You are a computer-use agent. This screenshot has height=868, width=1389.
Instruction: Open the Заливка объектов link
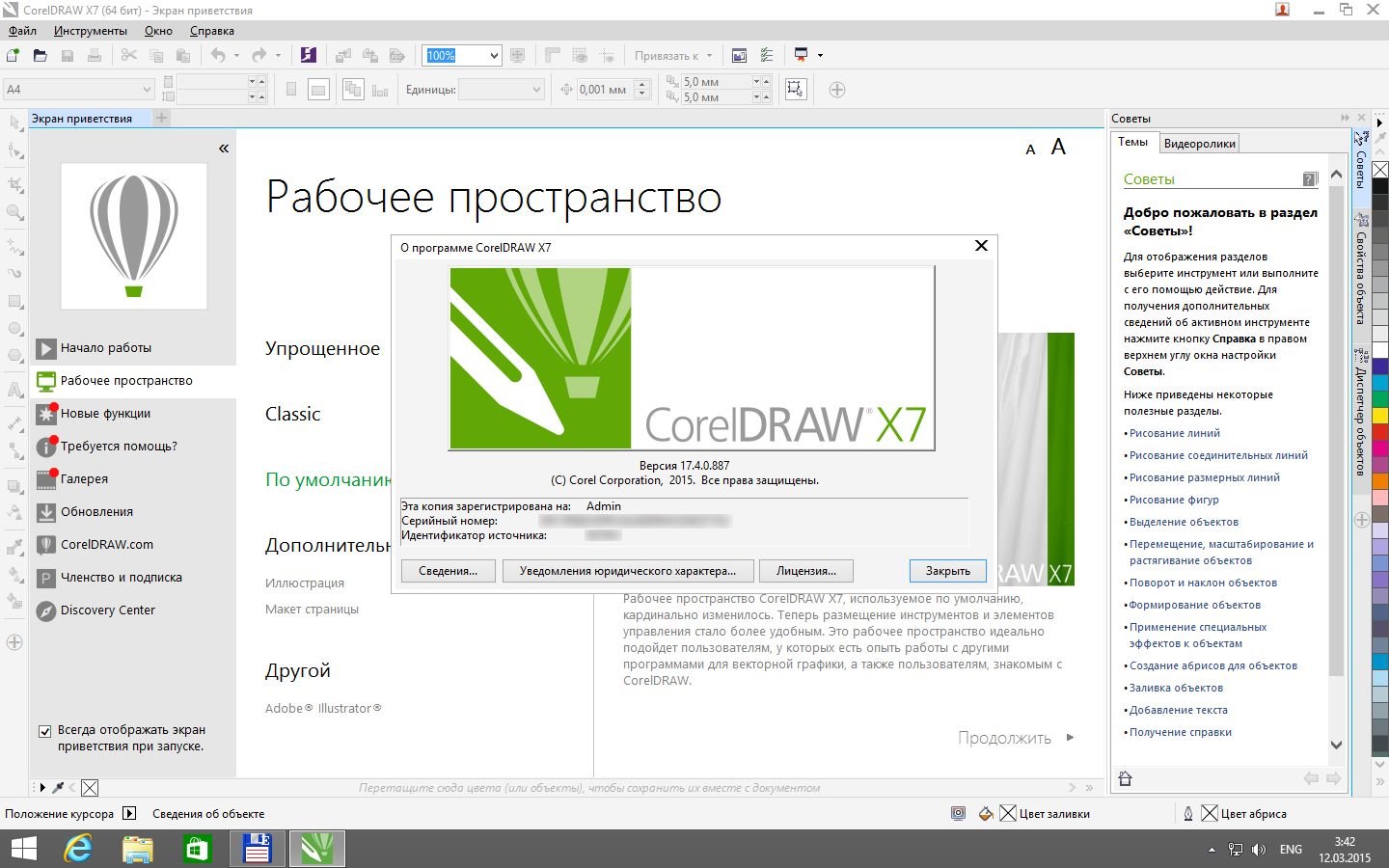(1176, 688)
